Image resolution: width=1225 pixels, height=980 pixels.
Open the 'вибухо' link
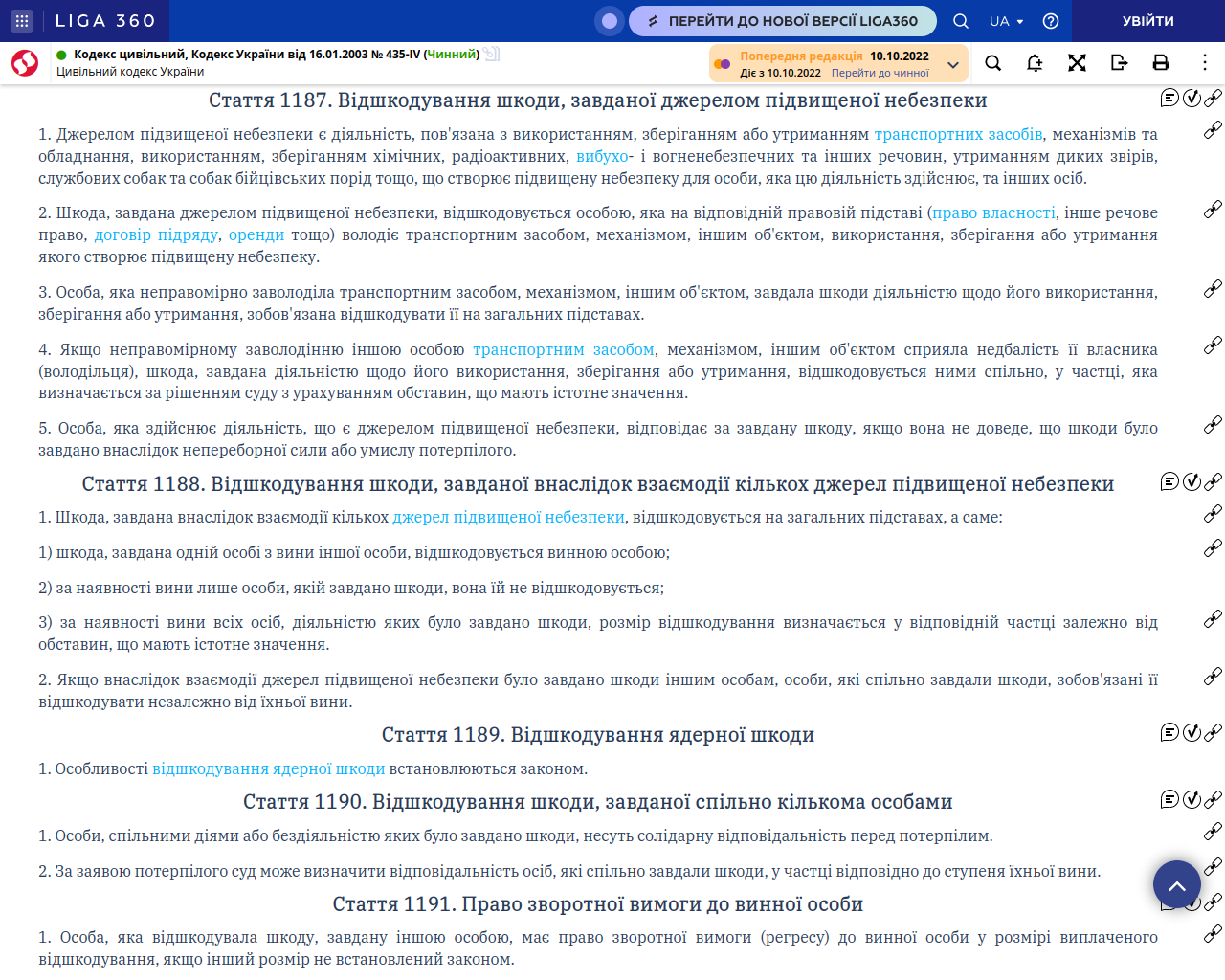click(602, 156)
